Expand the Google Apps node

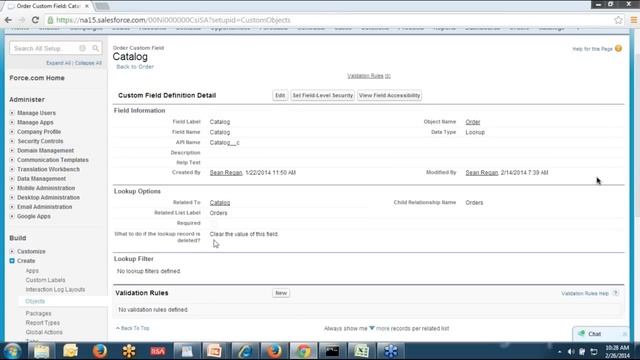tap(12, 216)
